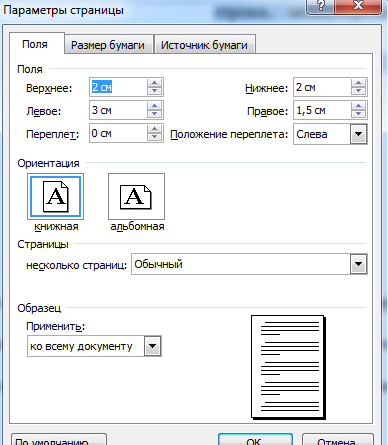Click the Образец section heading

(39, 308)
